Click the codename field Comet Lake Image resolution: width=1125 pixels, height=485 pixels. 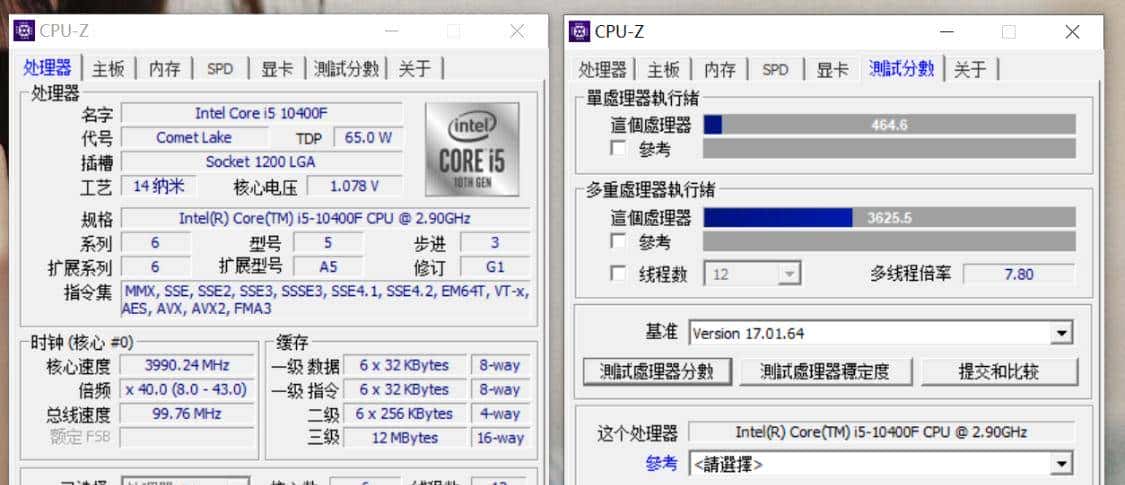click(x=194, y=138)
